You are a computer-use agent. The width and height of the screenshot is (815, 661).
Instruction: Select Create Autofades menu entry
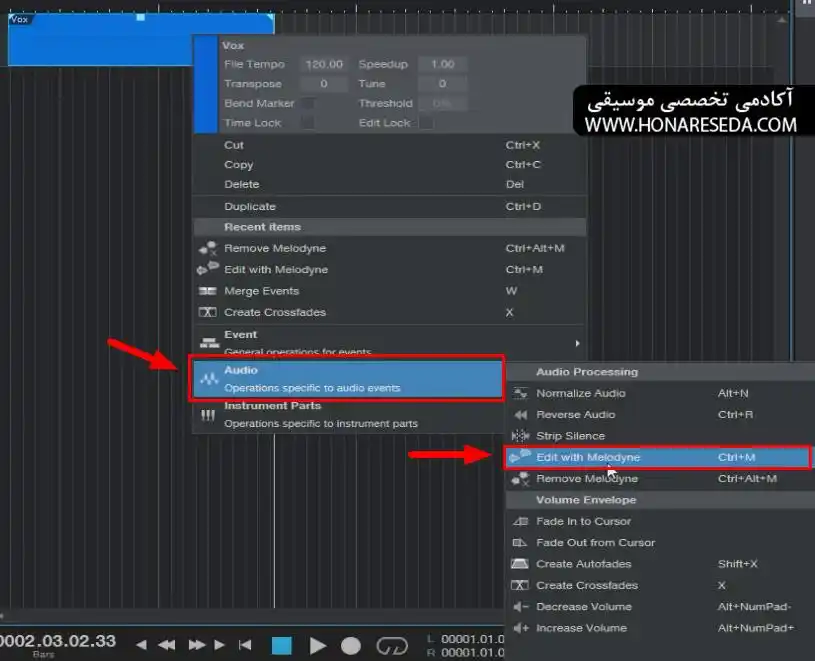(660, 564)
